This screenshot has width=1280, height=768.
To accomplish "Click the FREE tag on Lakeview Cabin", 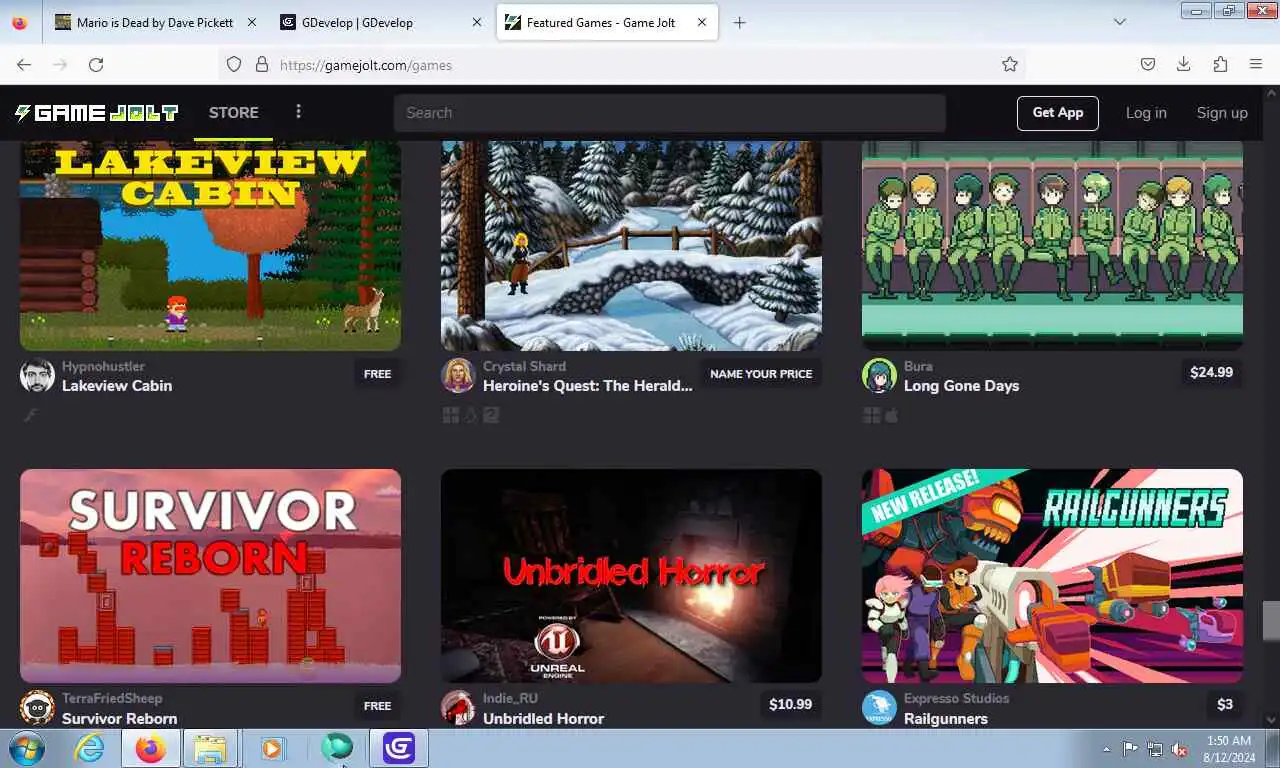I will click(x=377, y=374).
